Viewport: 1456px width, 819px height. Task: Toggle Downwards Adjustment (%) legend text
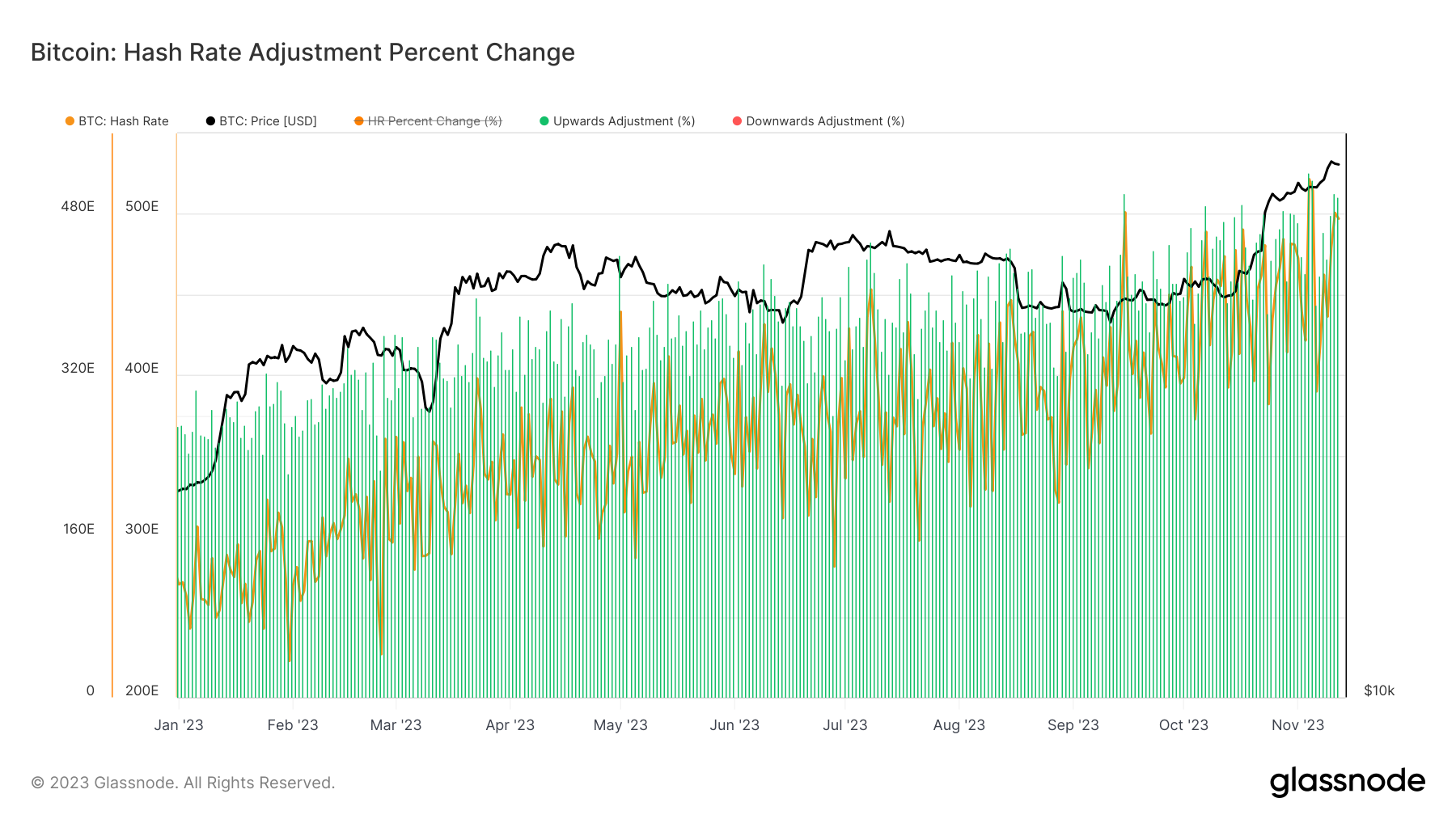pyautogui.click(x=825, y=121)
